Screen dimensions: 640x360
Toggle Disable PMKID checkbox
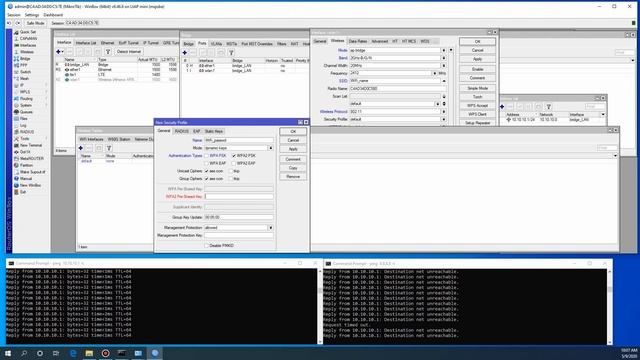[x=207, y=245]
